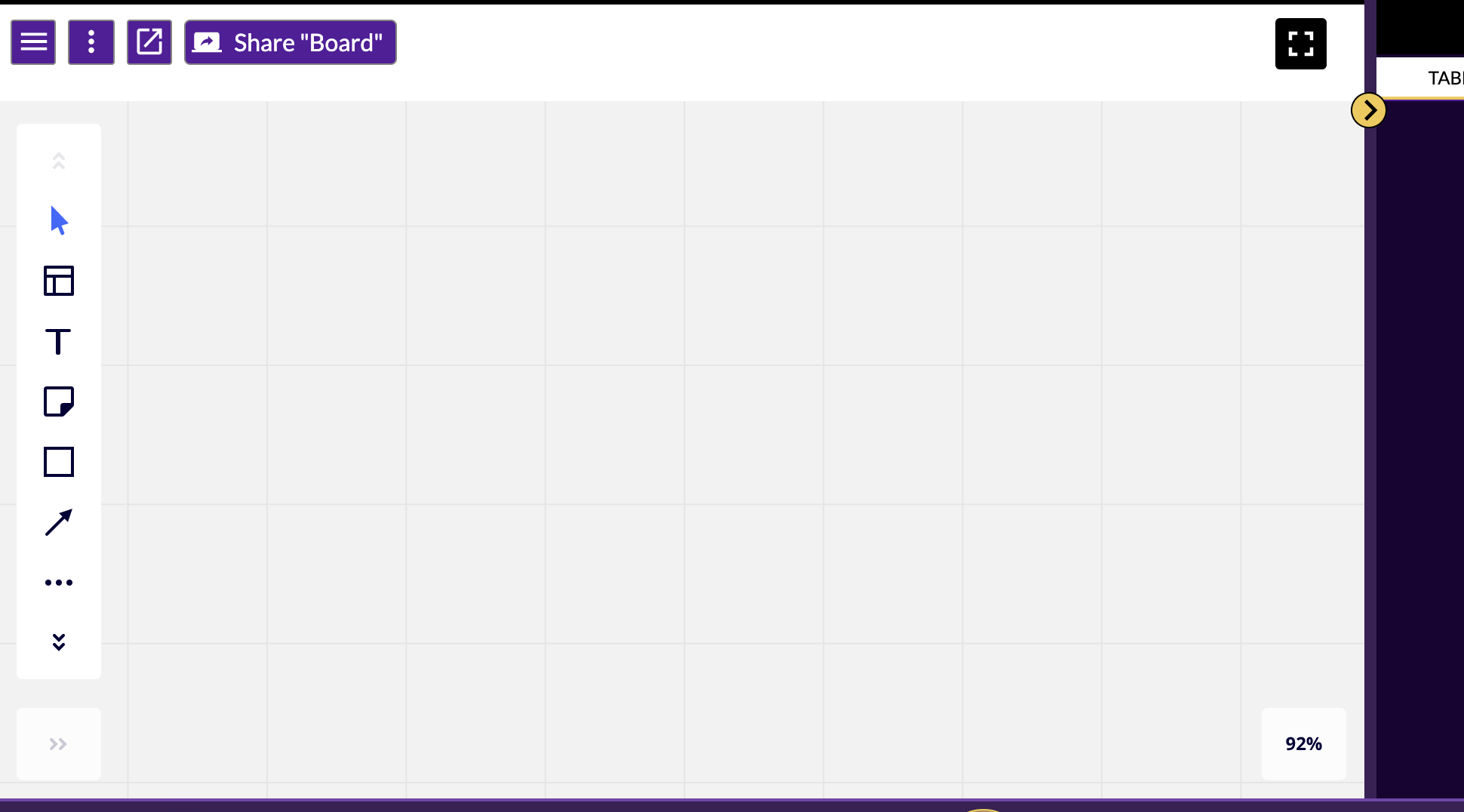Select the pointer selection tool
The image size is (1464, 812).
pyautogui.click(x=59, y=220)
